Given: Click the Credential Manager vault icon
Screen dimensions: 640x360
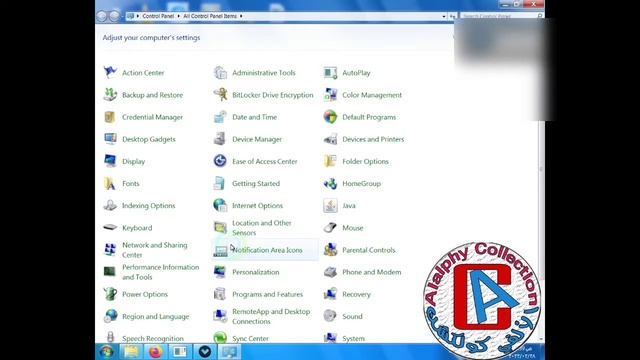Looking at the screenshot, I should pos(110,117).
